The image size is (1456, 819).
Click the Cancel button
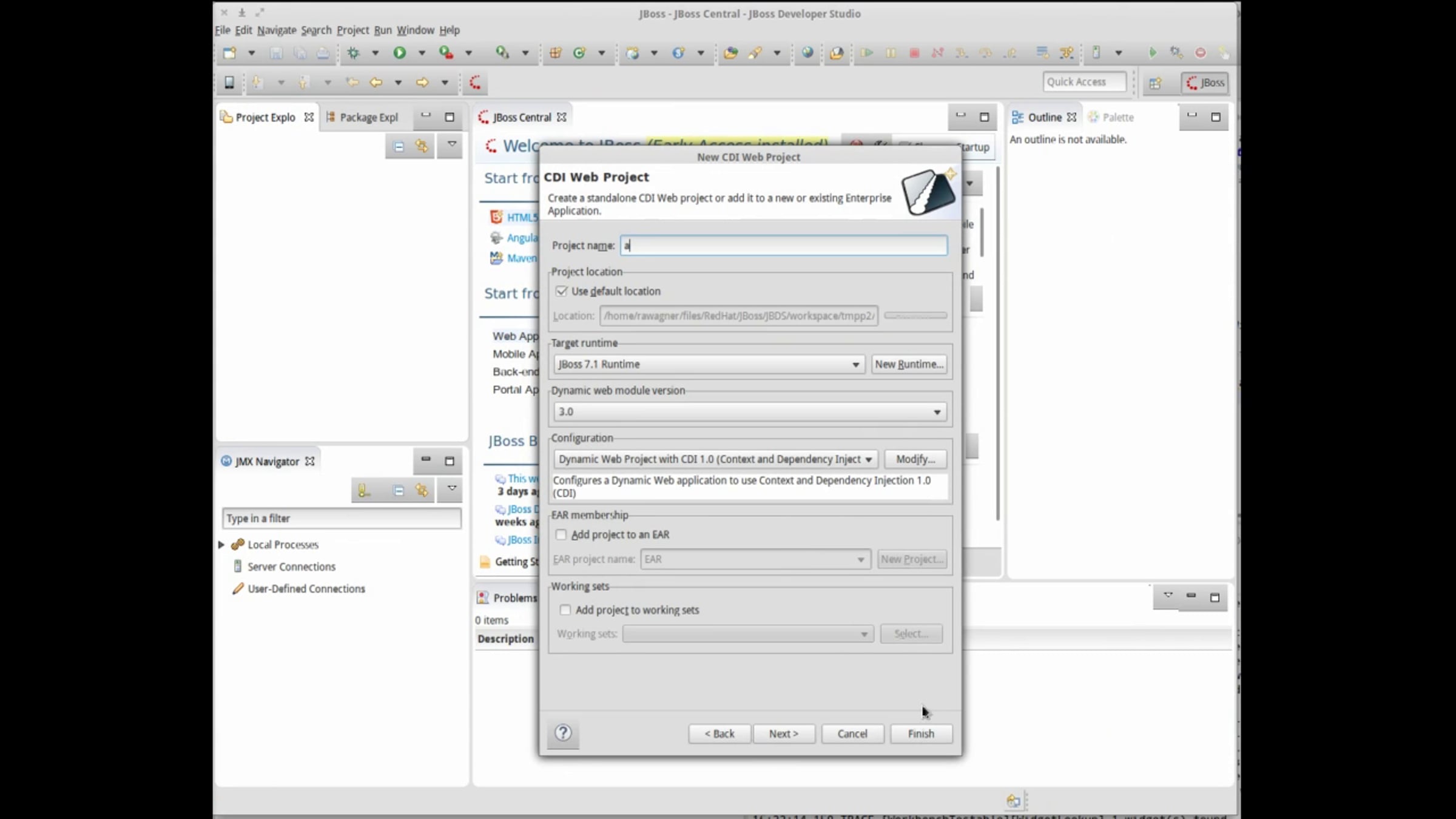(x=852, y=733)
